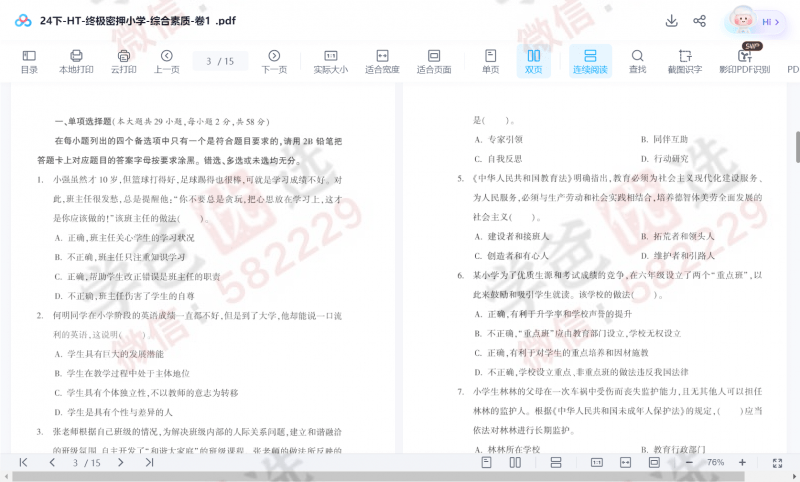Click answer option D. 行动研究

point(664,159)
